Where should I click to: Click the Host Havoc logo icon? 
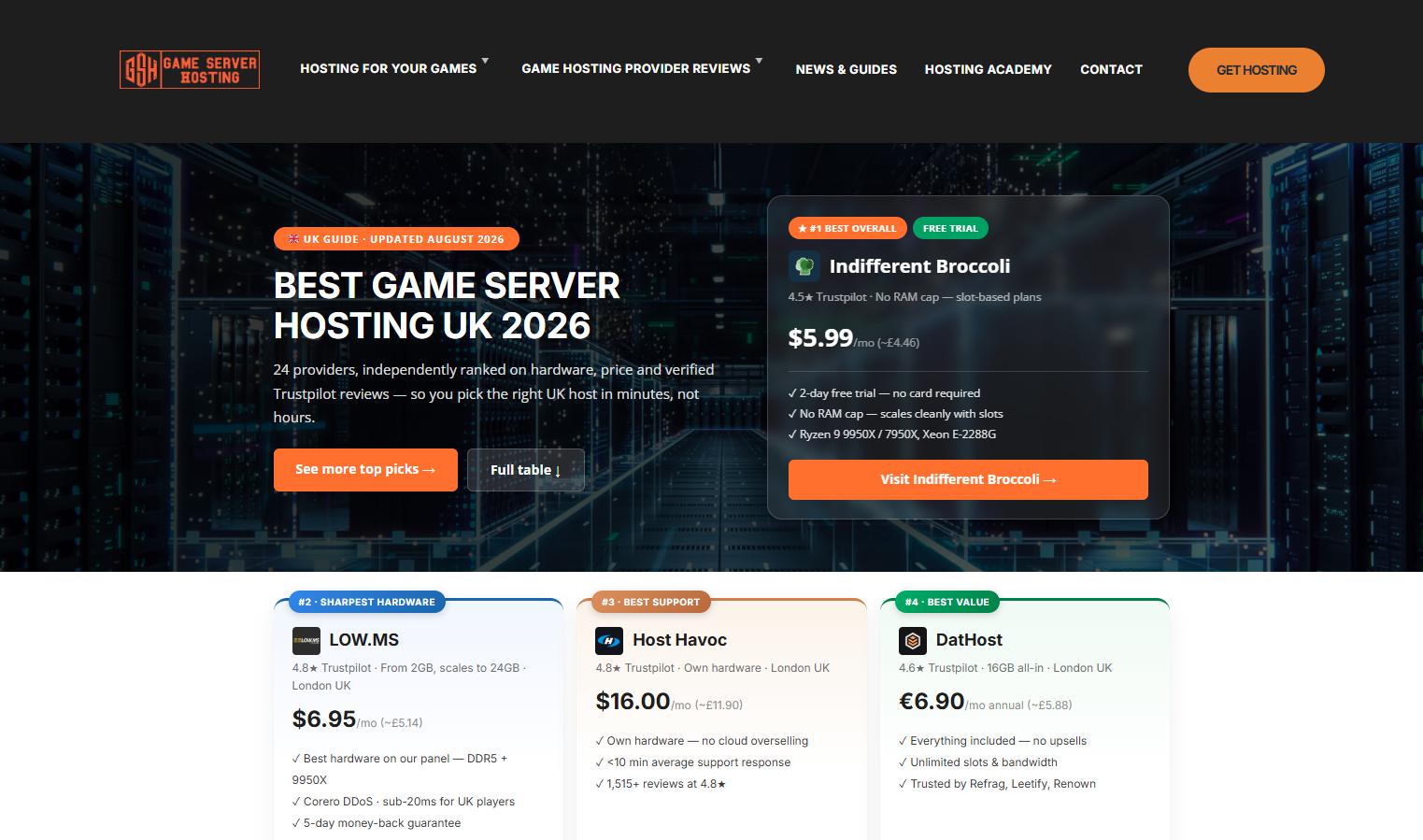609,640
